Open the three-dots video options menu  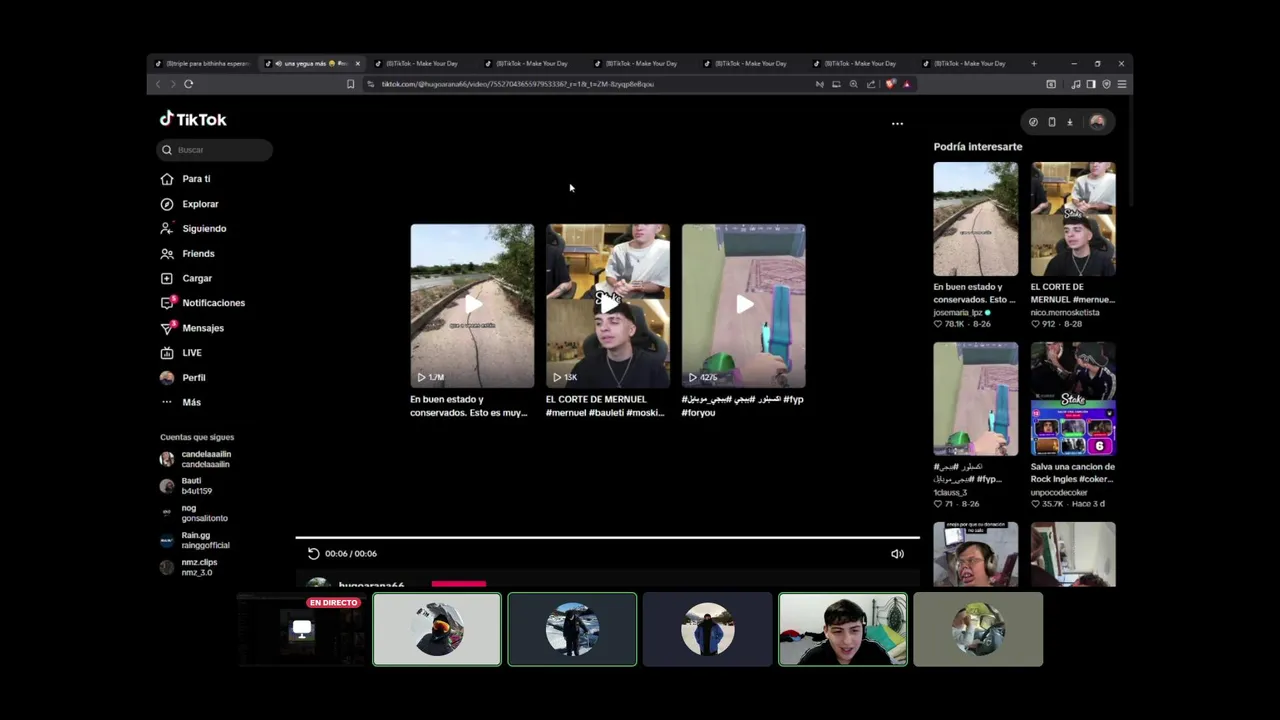tap(897, 124)
